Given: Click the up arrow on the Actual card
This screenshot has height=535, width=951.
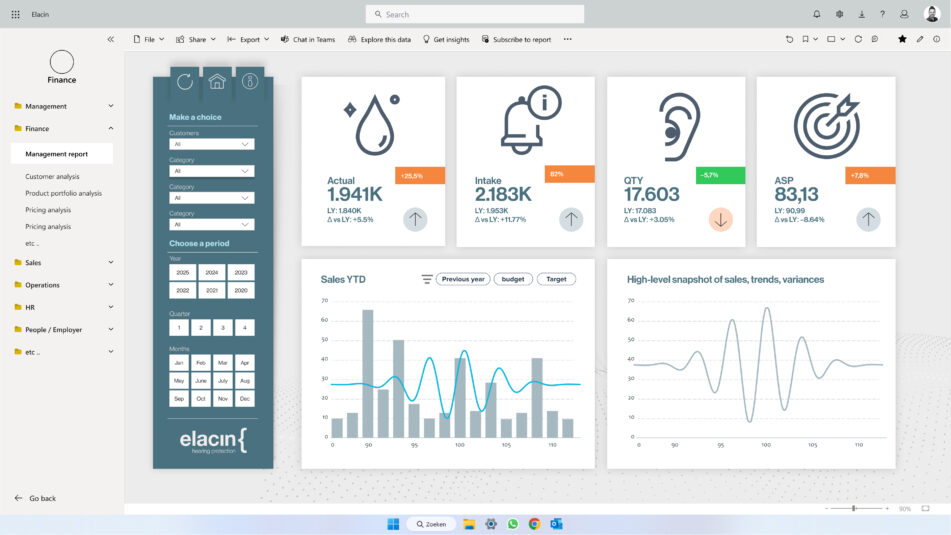Looking at the screenshot, I should tap(416, 220).
